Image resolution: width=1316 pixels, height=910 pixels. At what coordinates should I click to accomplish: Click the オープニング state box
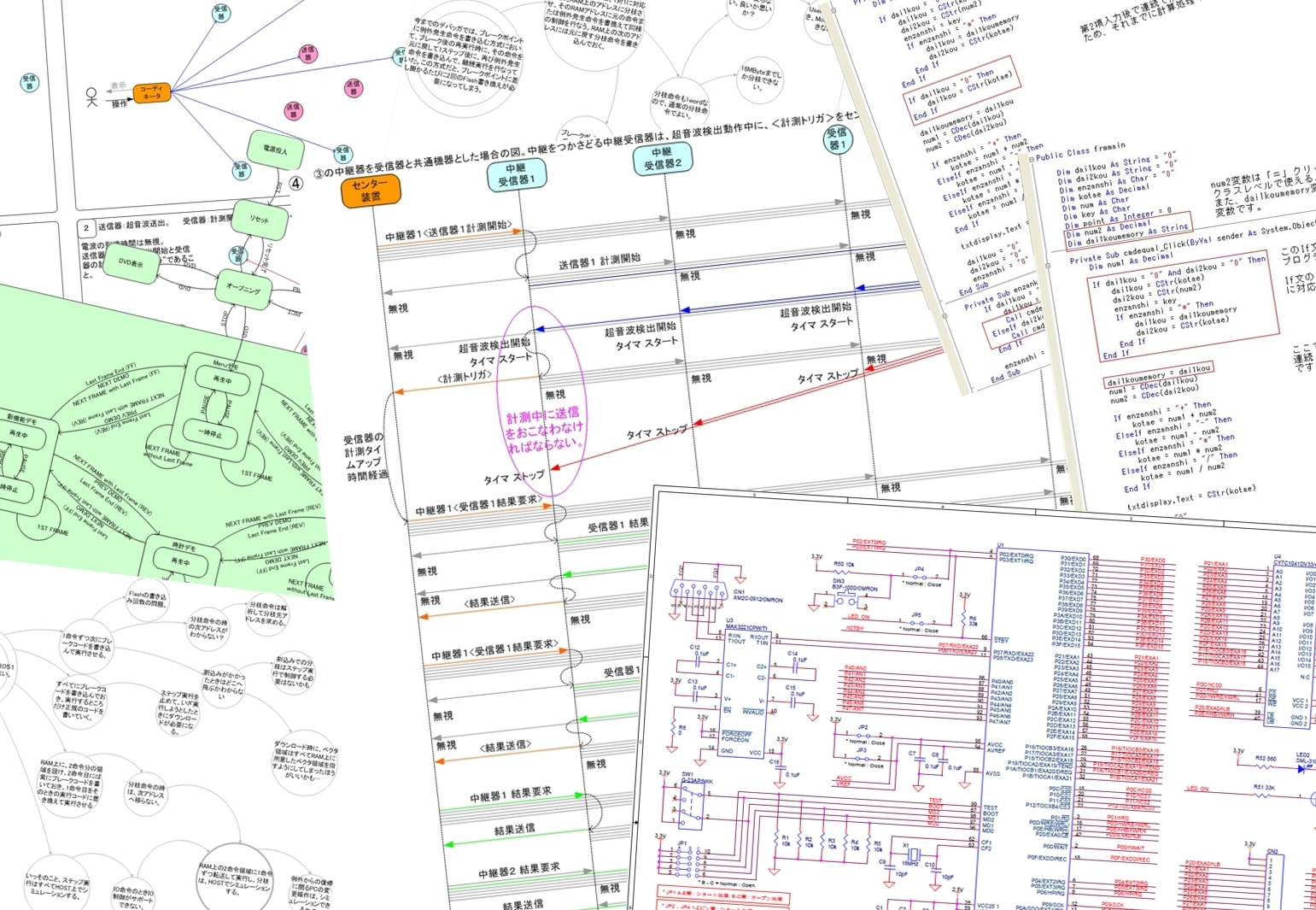243,289
